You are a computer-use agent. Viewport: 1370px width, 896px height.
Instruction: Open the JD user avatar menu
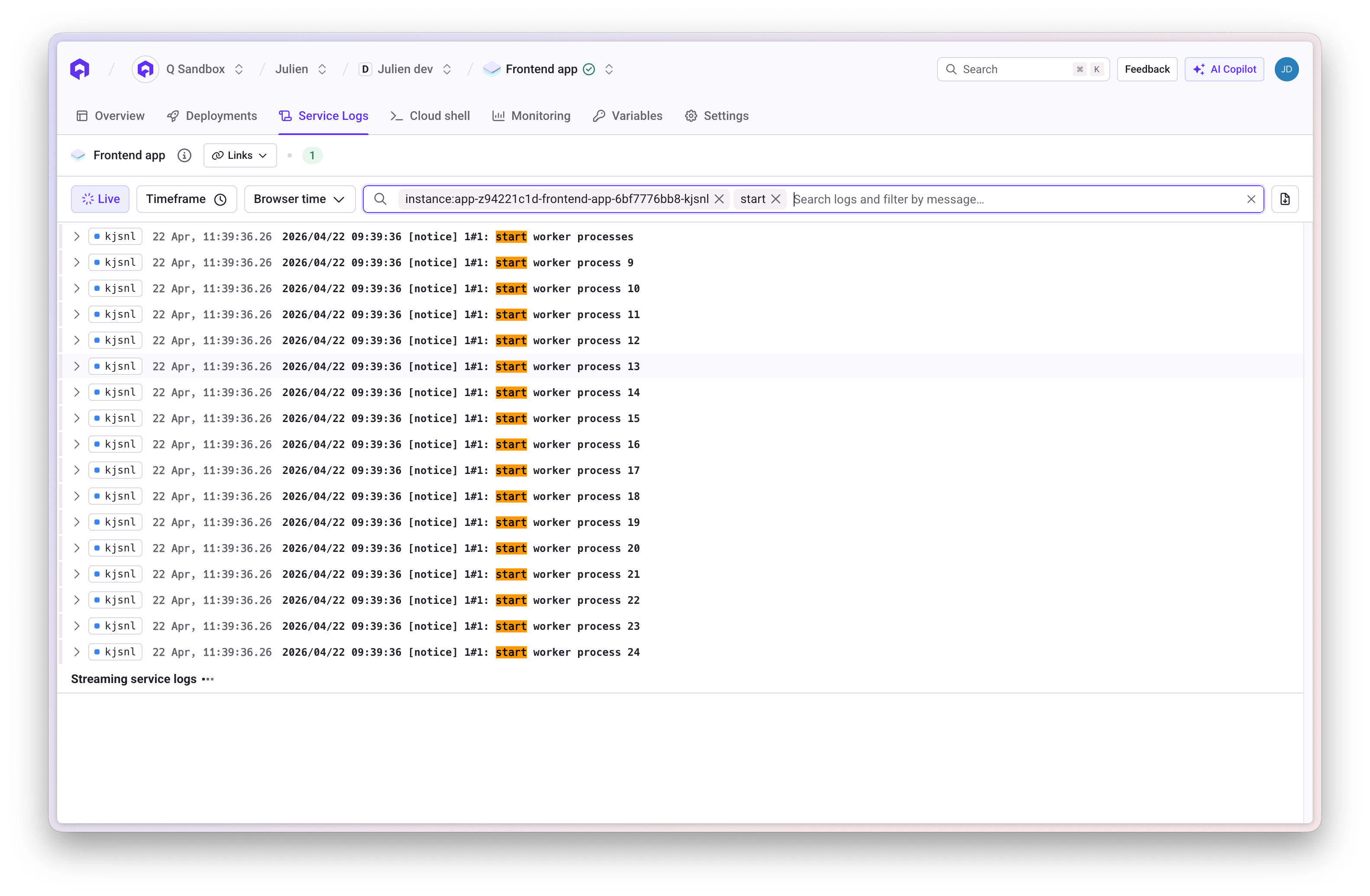pyautogui.click(x=1286, y=69)
